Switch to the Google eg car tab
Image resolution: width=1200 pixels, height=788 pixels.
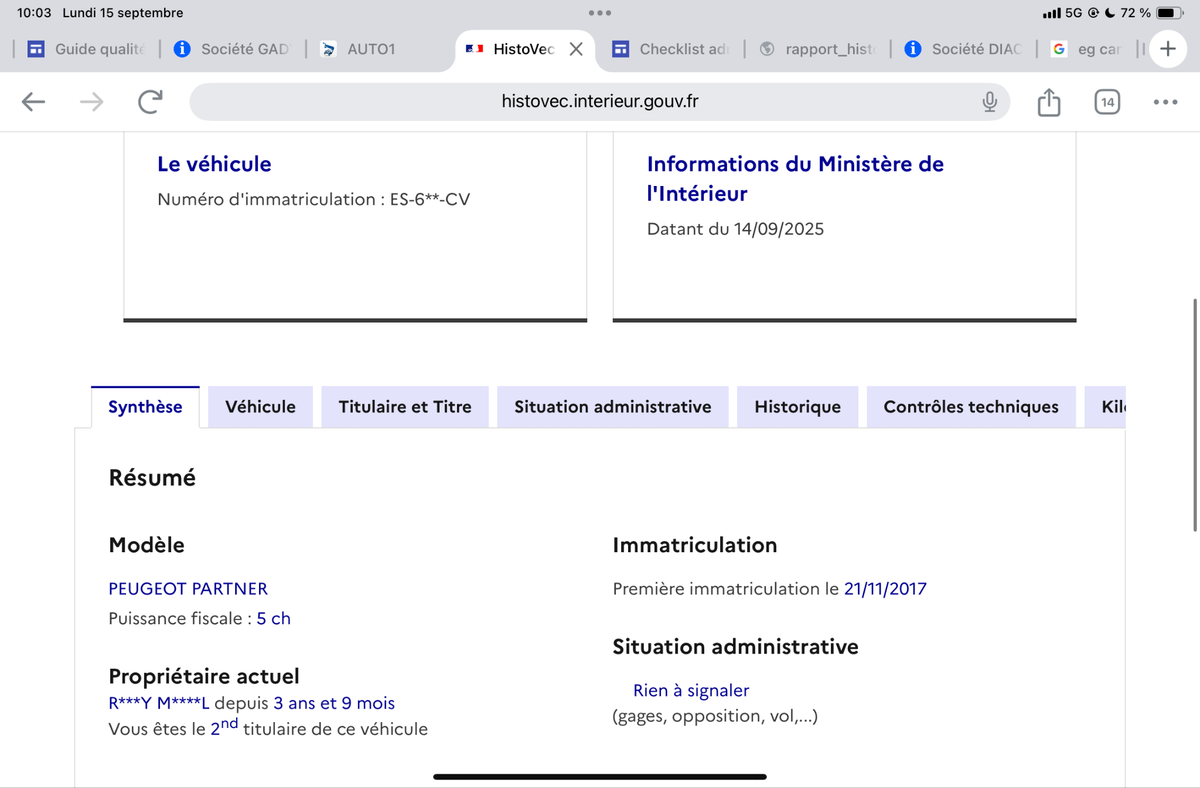(1086, 48)
